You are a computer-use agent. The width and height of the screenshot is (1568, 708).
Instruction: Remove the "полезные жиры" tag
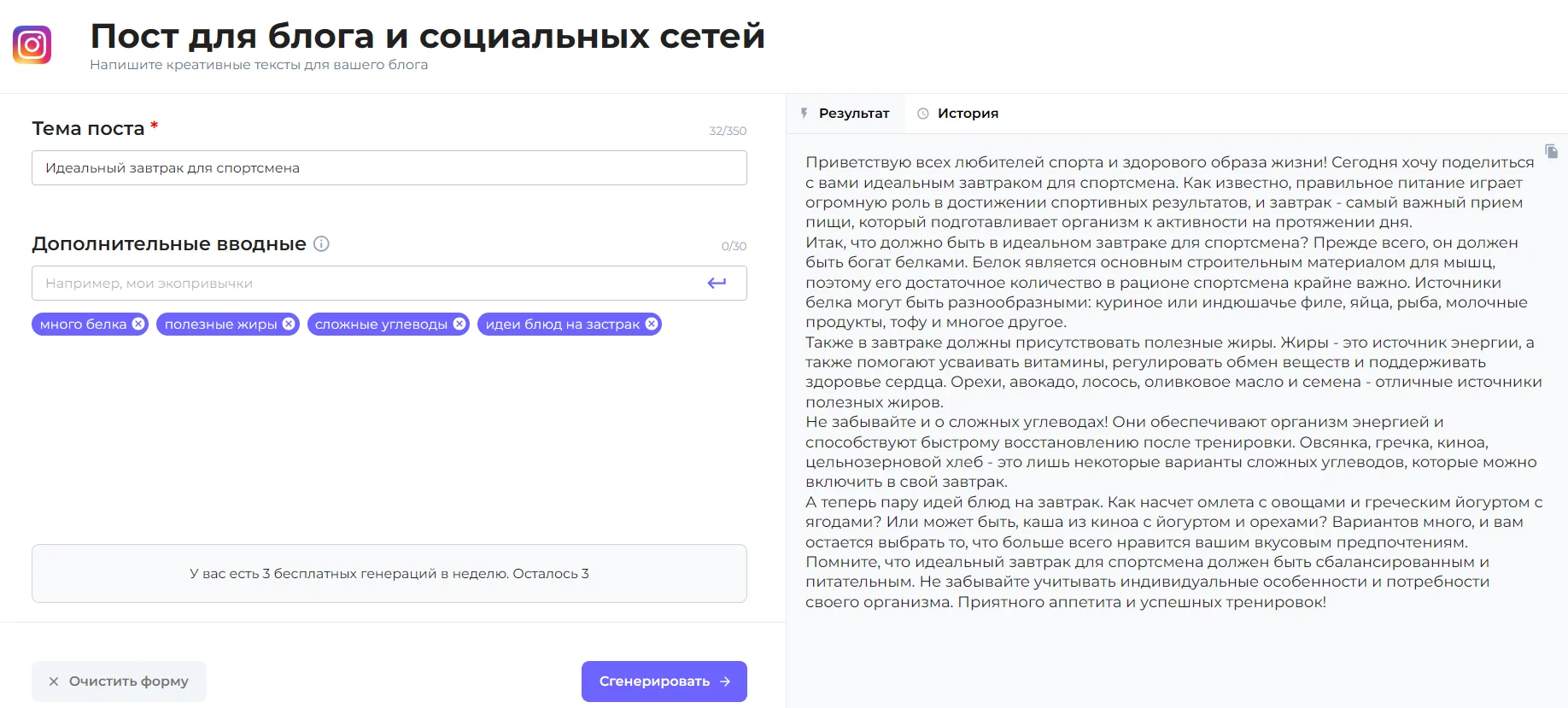[x=289, y=324]
